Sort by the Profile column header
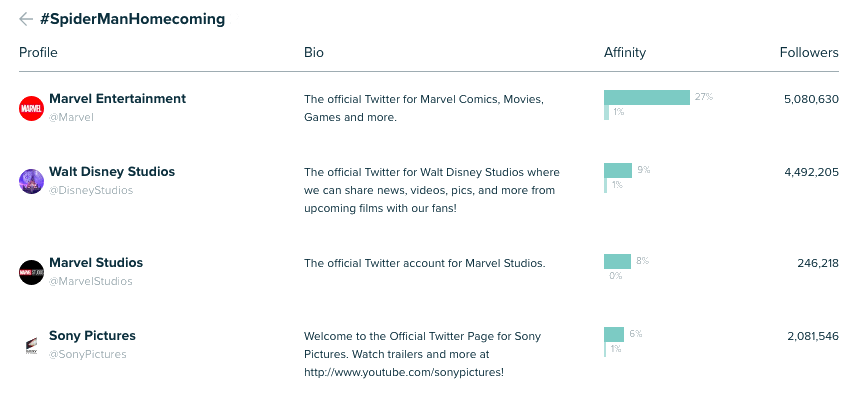Screen dimensions: 857x410 click(38, 52)
